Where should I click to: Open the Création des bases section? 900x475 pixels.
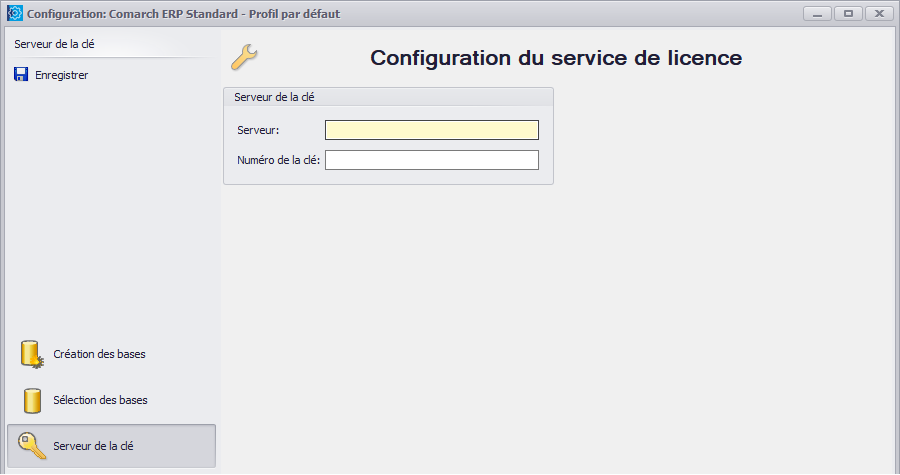coord(111,355)
